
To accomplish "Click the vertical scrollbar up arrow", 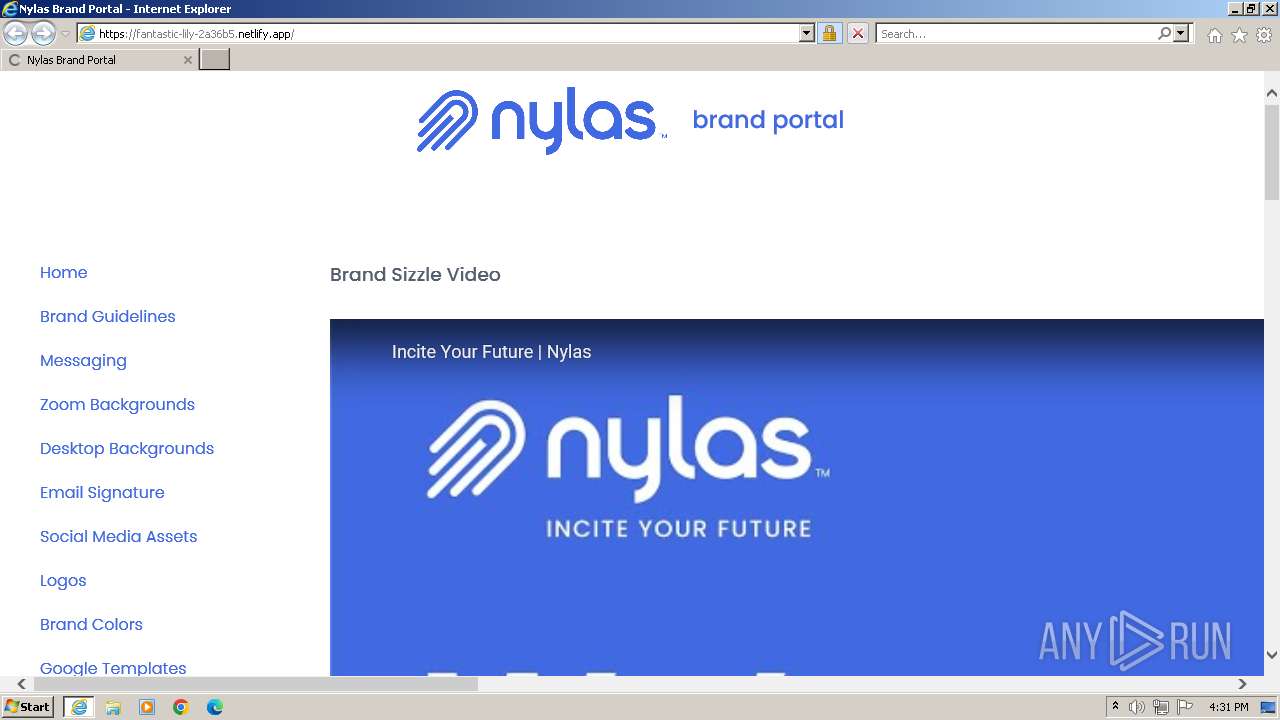I will [x=1272, y=93].
